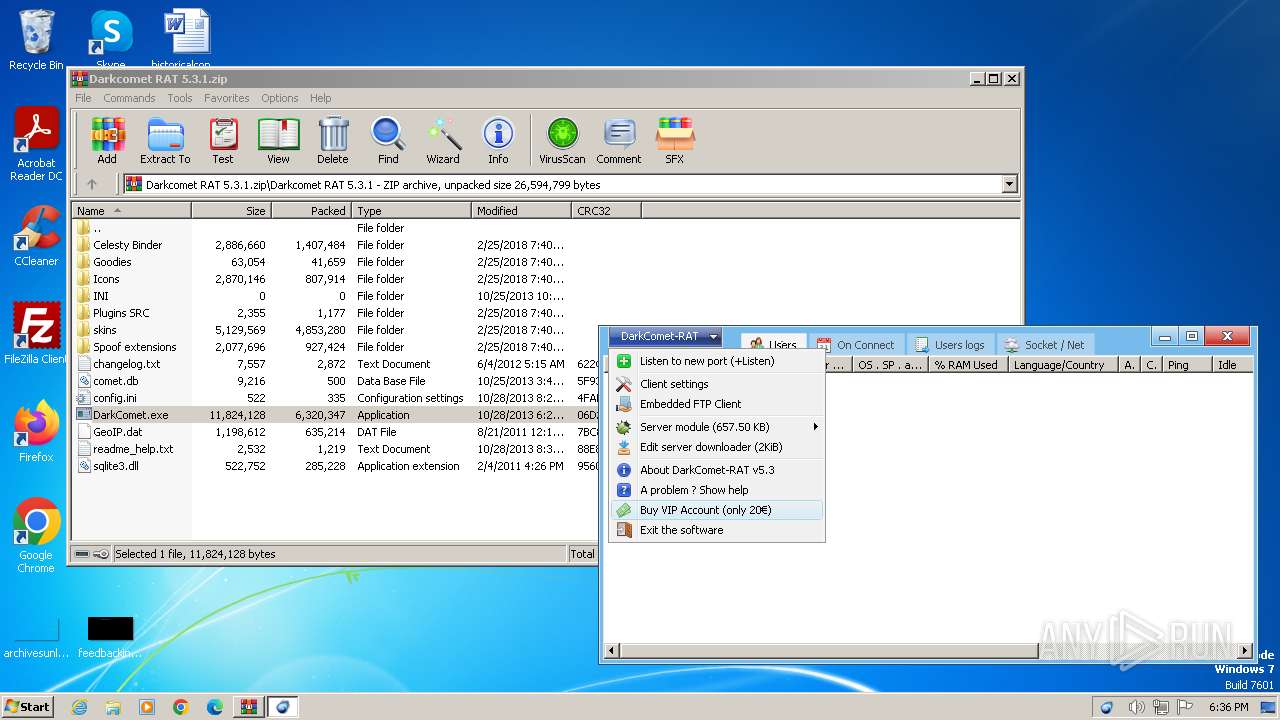Open Google Chrome desktop icon
Image resolution: width=1280 pixels, height=720 pixels.
(x=36, y=536)
